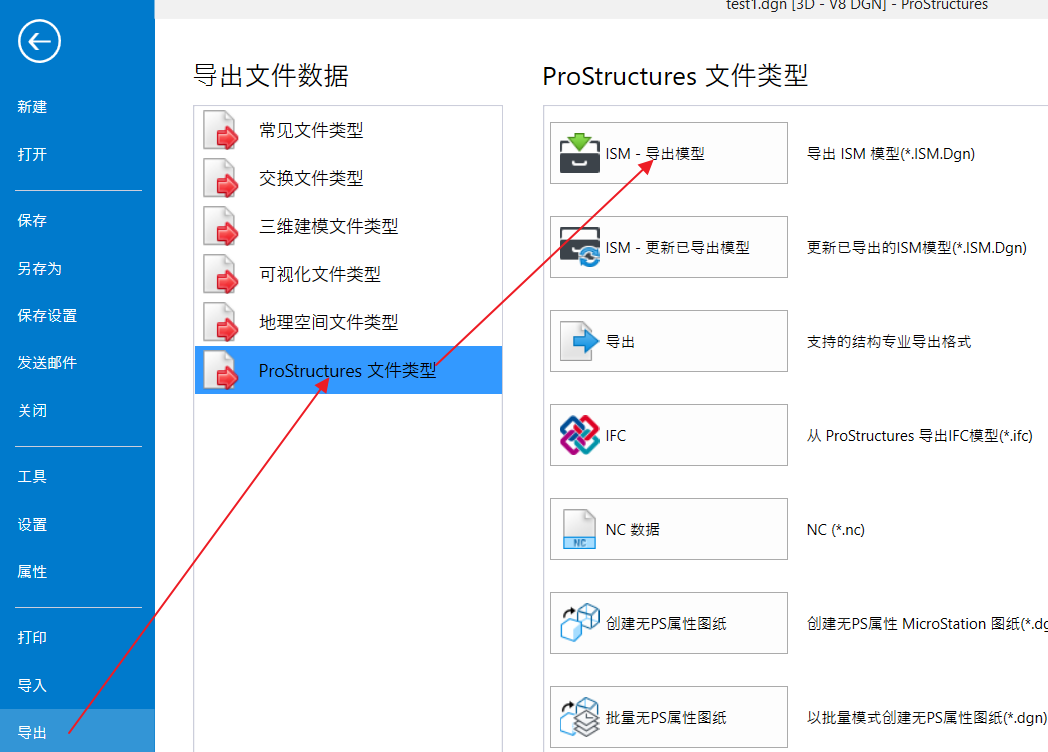Click the NC 数据 file icon
This screenshot has width=1048, height=752.
tap(579, 529)
